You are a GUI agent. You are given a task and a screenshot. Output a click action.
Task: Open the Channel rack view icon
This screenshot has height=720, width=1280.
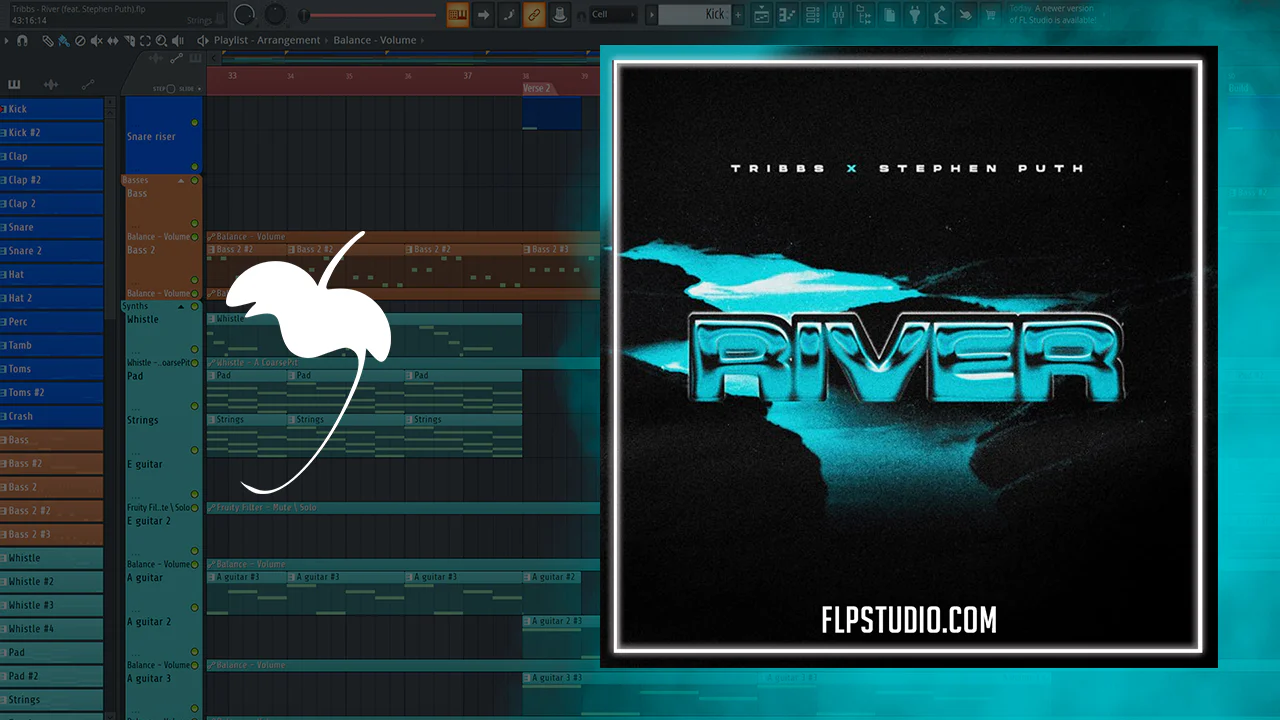813,14
